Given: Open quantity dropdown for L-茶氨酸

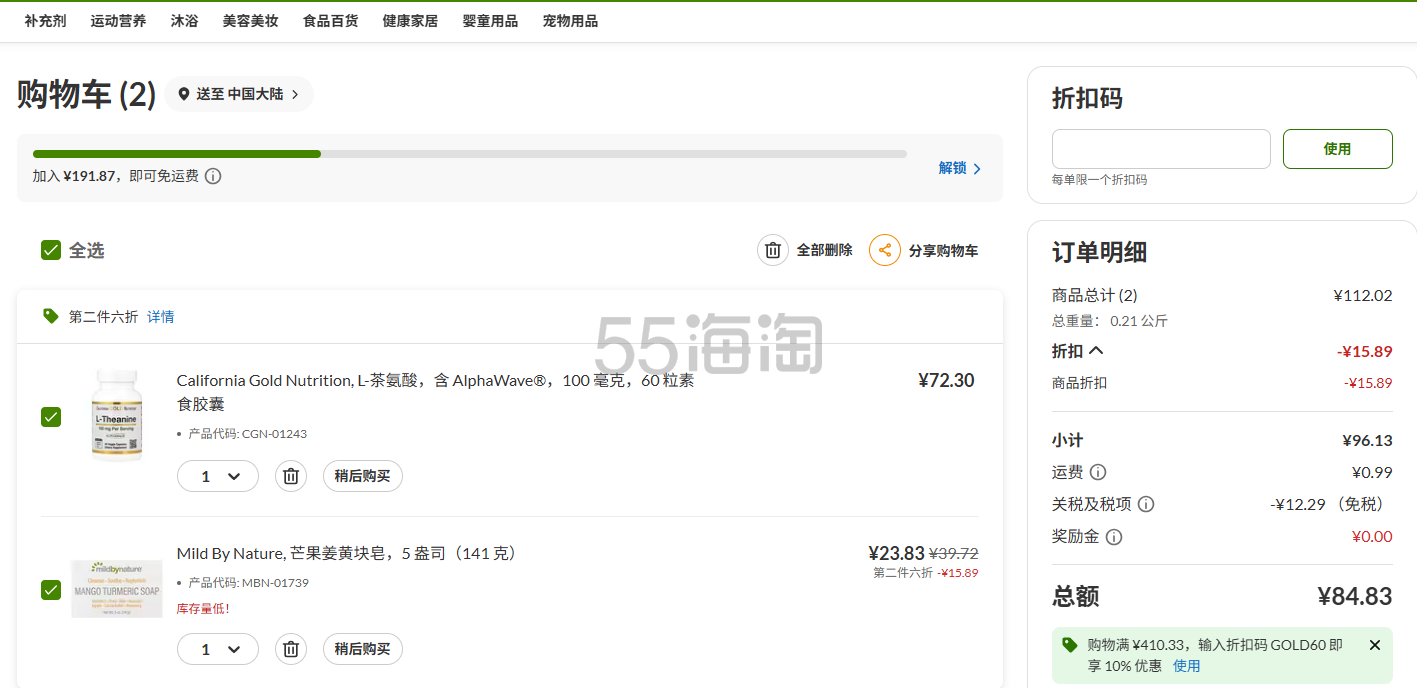Looking at the screenshot, I should pyautogui.click(x=218, y=476).
